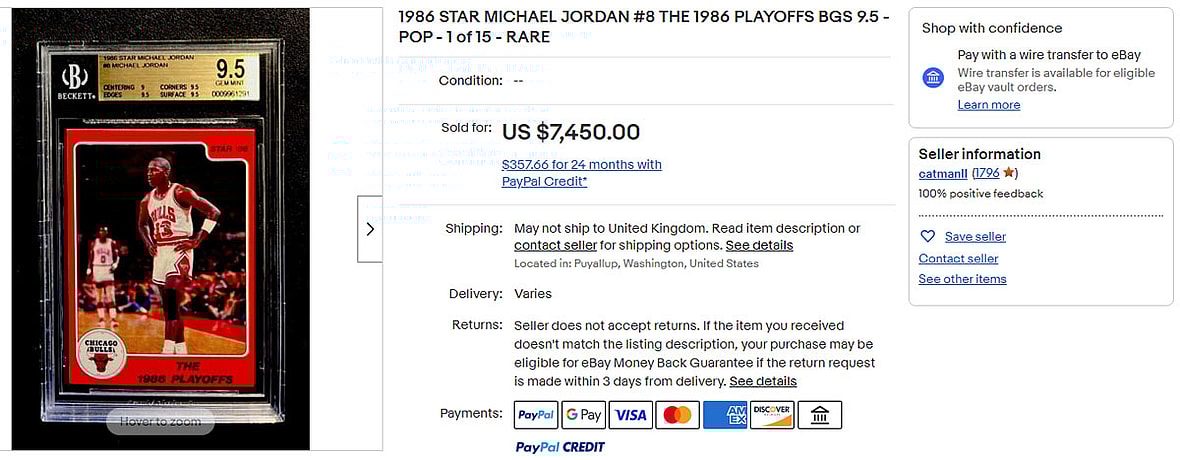The width and height of the screenshot is (1180, 460).
Task: Click Learn more about wire transfer
Action: (x=988, y=105)
